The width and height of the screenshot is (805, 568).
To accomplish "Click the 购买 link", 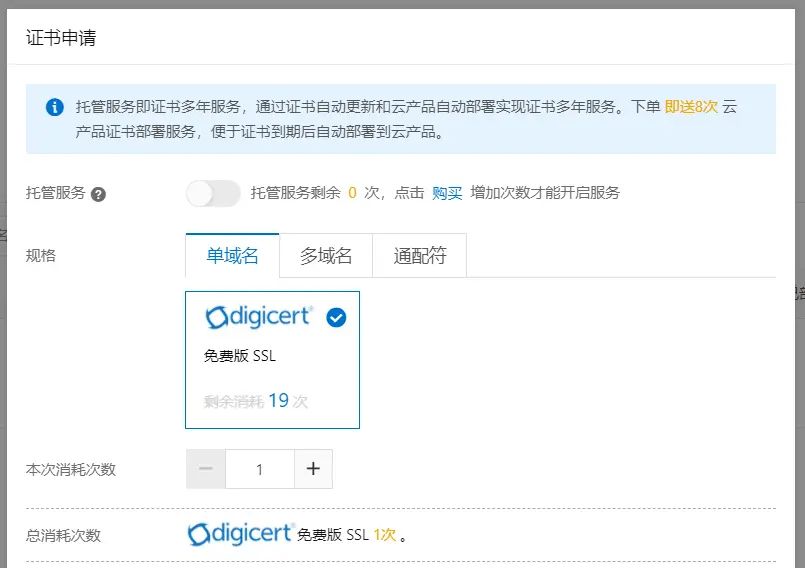I will (447, 193).
